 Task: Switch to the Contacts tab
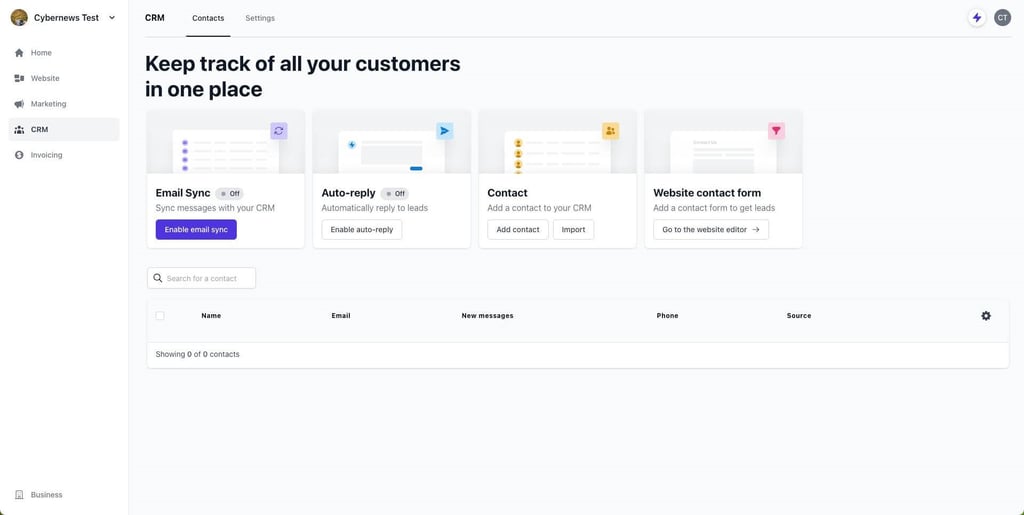pyautogui.click(x=208, y=18)
